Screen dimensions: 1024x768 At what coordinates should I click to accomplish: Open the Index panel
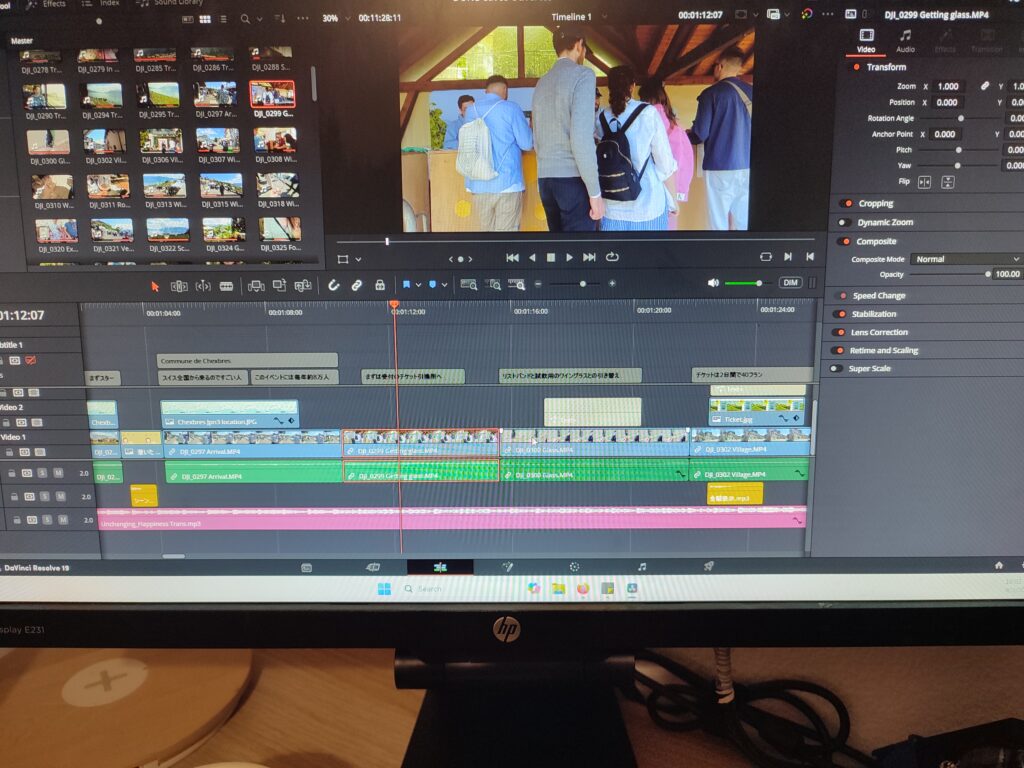(x=101, y=4)
